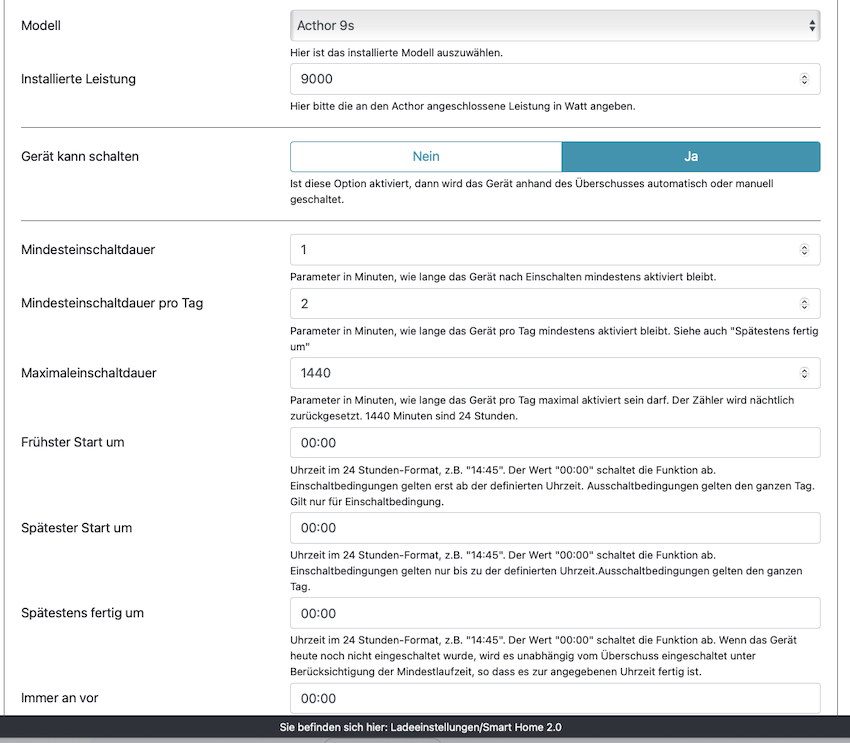Click the Spätester Start um time field
The image size is (850, 743).
coord(555,528)
